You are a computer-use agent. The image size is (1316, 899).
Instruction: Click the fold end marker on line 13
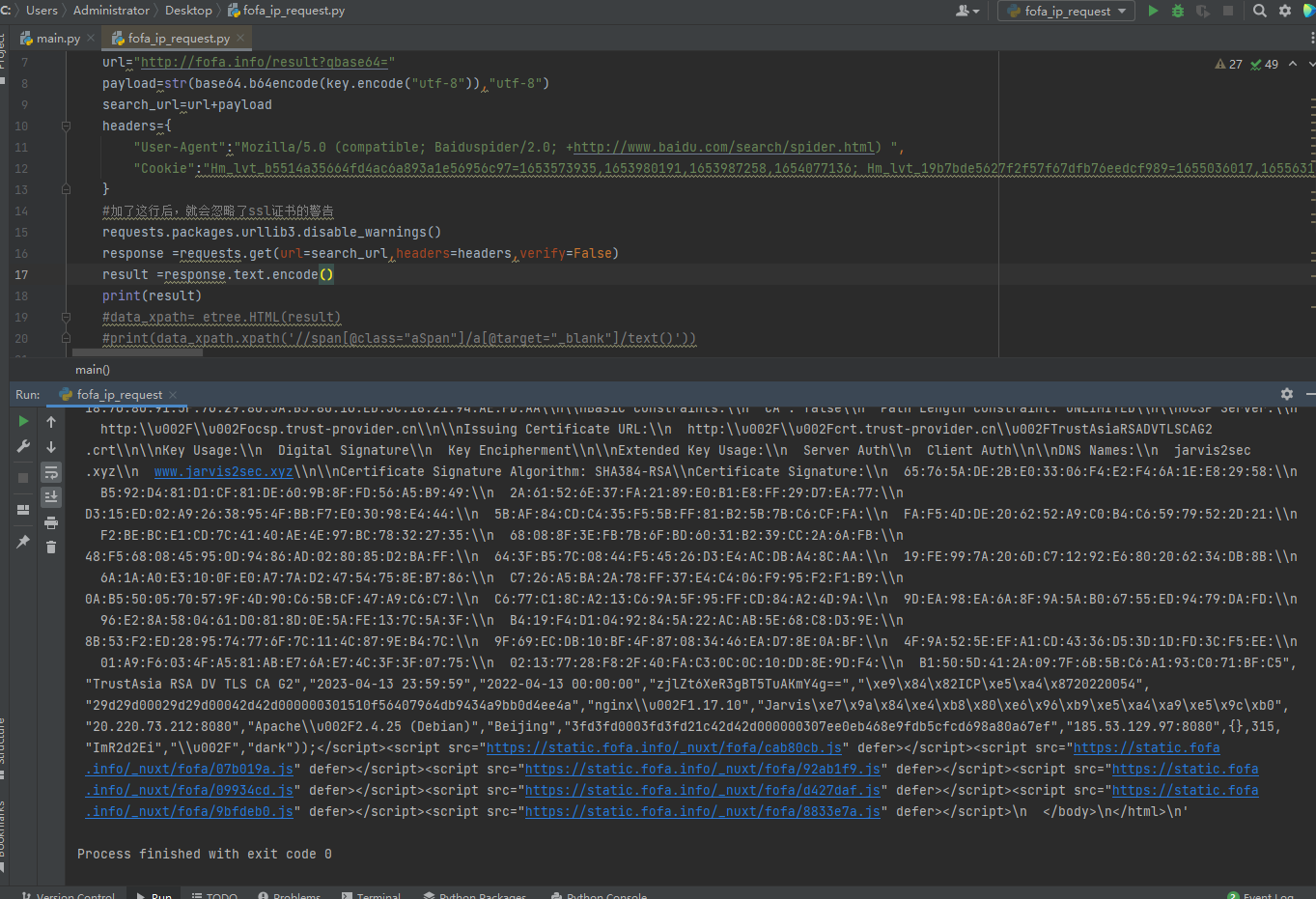tap(66, 189)
